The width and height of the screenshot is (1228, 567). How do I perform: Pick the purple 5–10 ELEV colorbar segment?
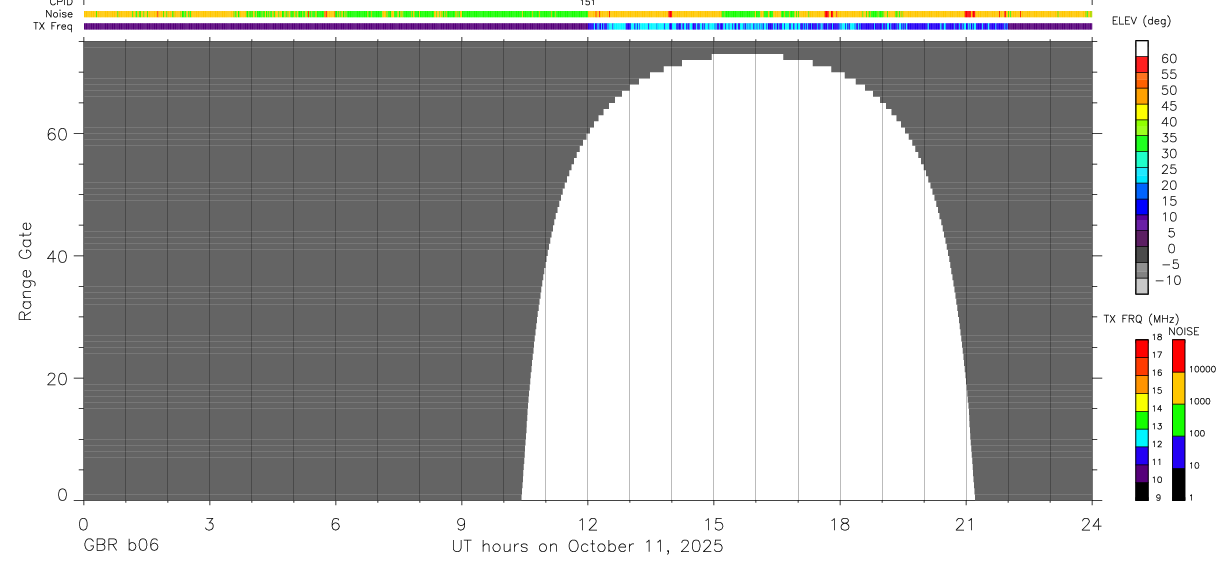tap(1141, 223)
